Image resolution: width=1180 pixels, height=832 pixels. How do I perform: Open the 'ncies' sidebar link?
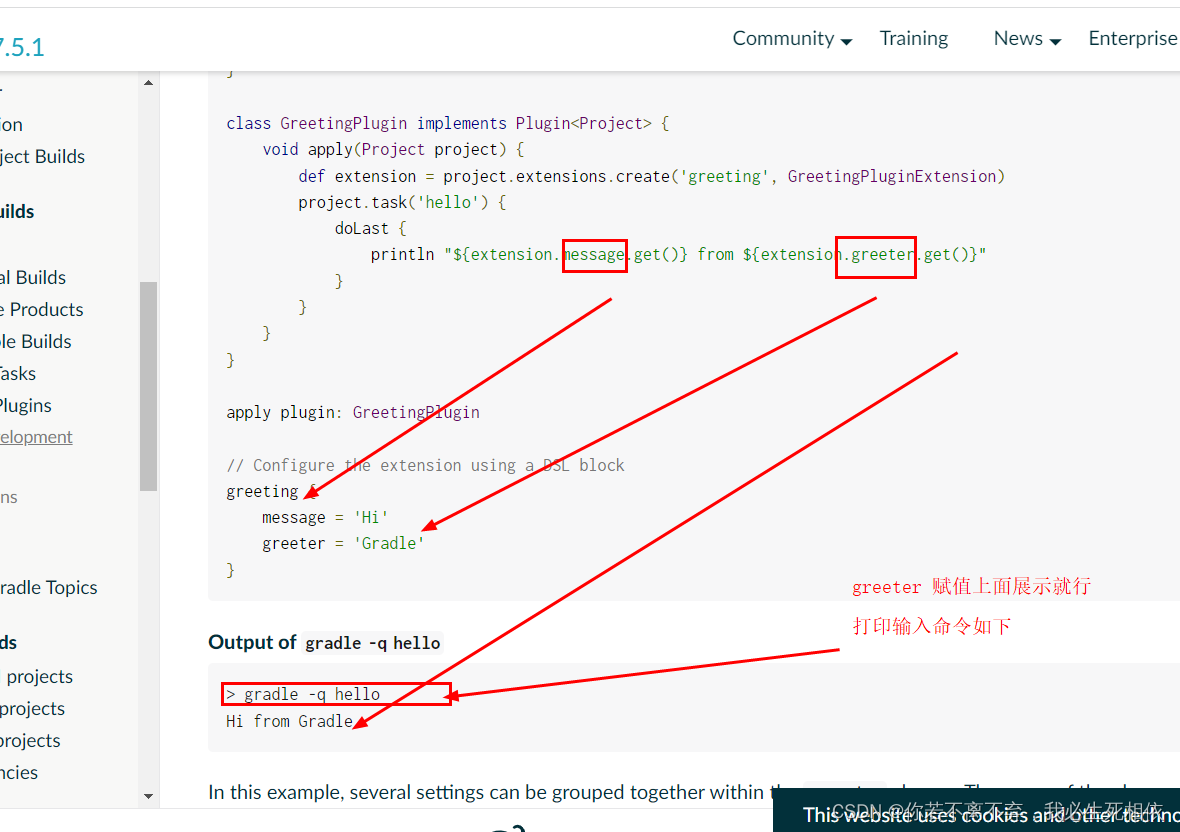tap(19, 773)
